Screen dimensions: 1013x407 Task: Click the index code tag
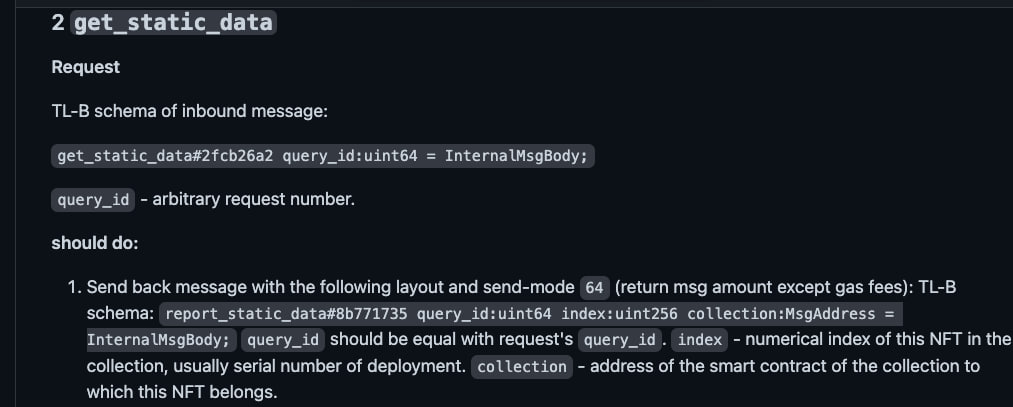(x=700, y=340)
